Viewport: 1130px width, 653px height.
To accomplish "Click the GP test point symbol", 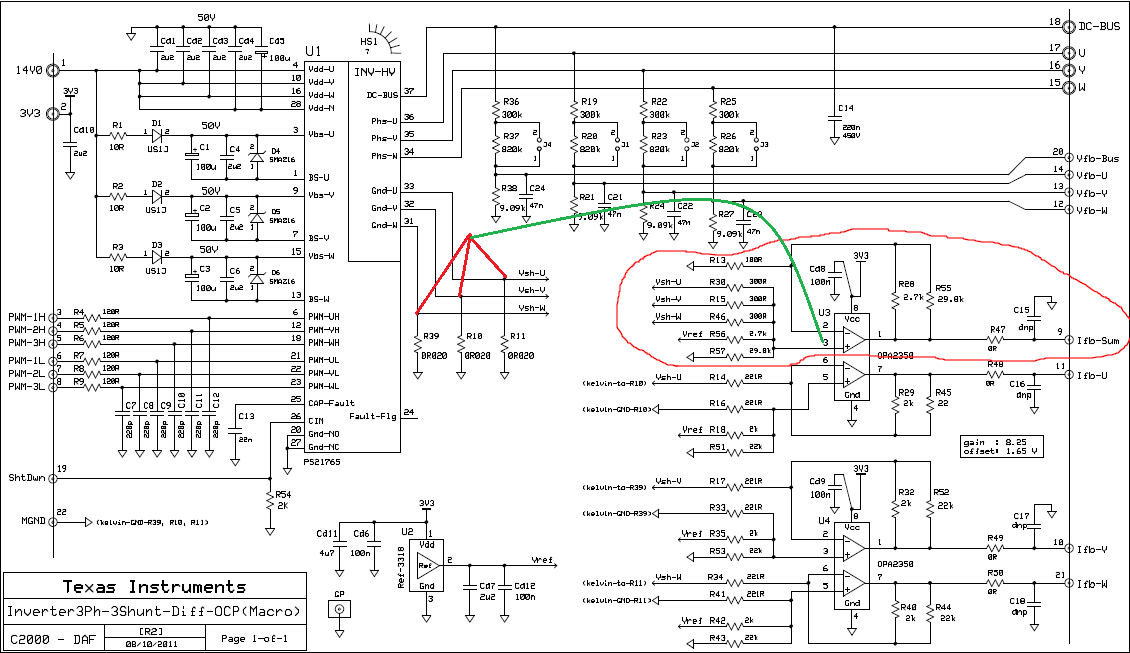I will click(339, 610).
